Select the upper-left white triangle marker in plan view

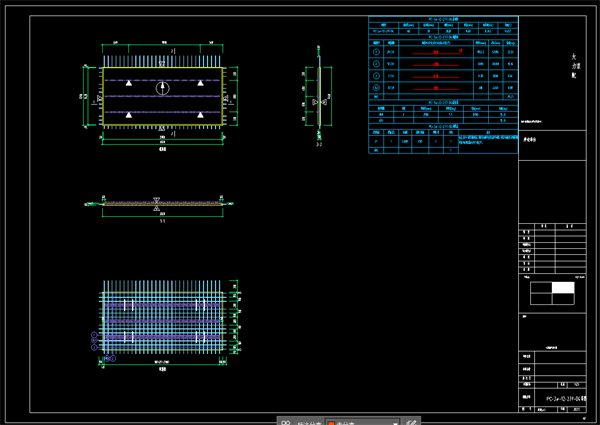coord(129,83)
